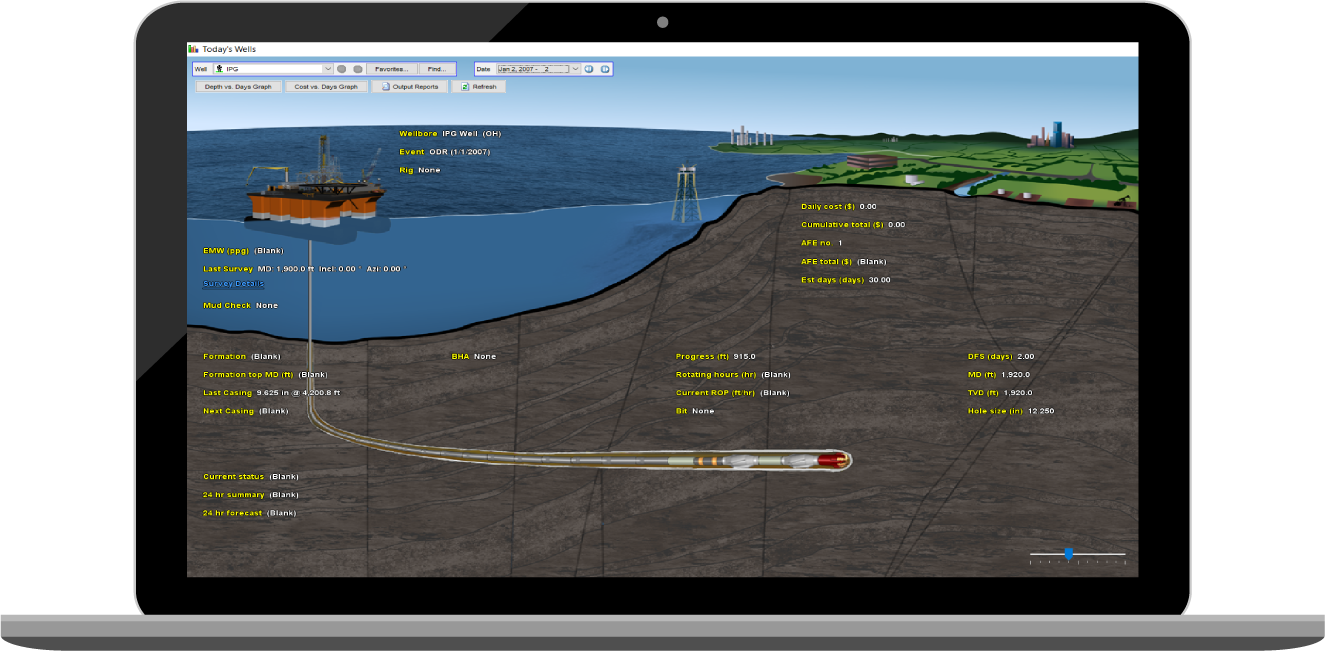Click the TVD (ft) 1,920.0 value

point(1018,393)
